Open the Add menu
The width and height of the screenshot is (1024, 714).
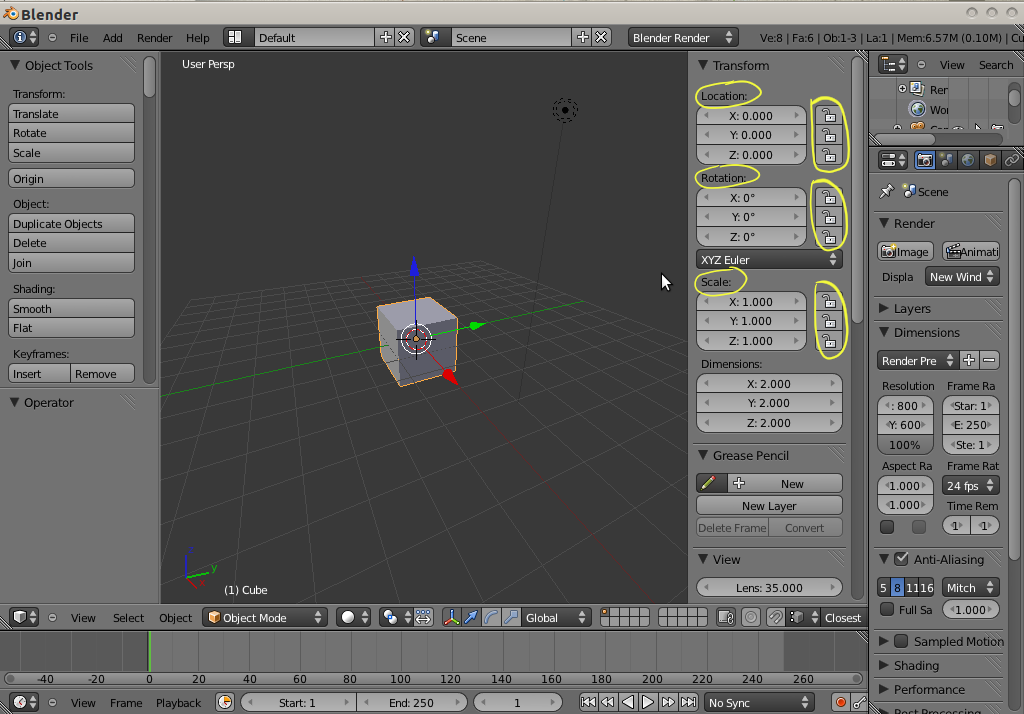pyautogui.click(x=112, y=38)
